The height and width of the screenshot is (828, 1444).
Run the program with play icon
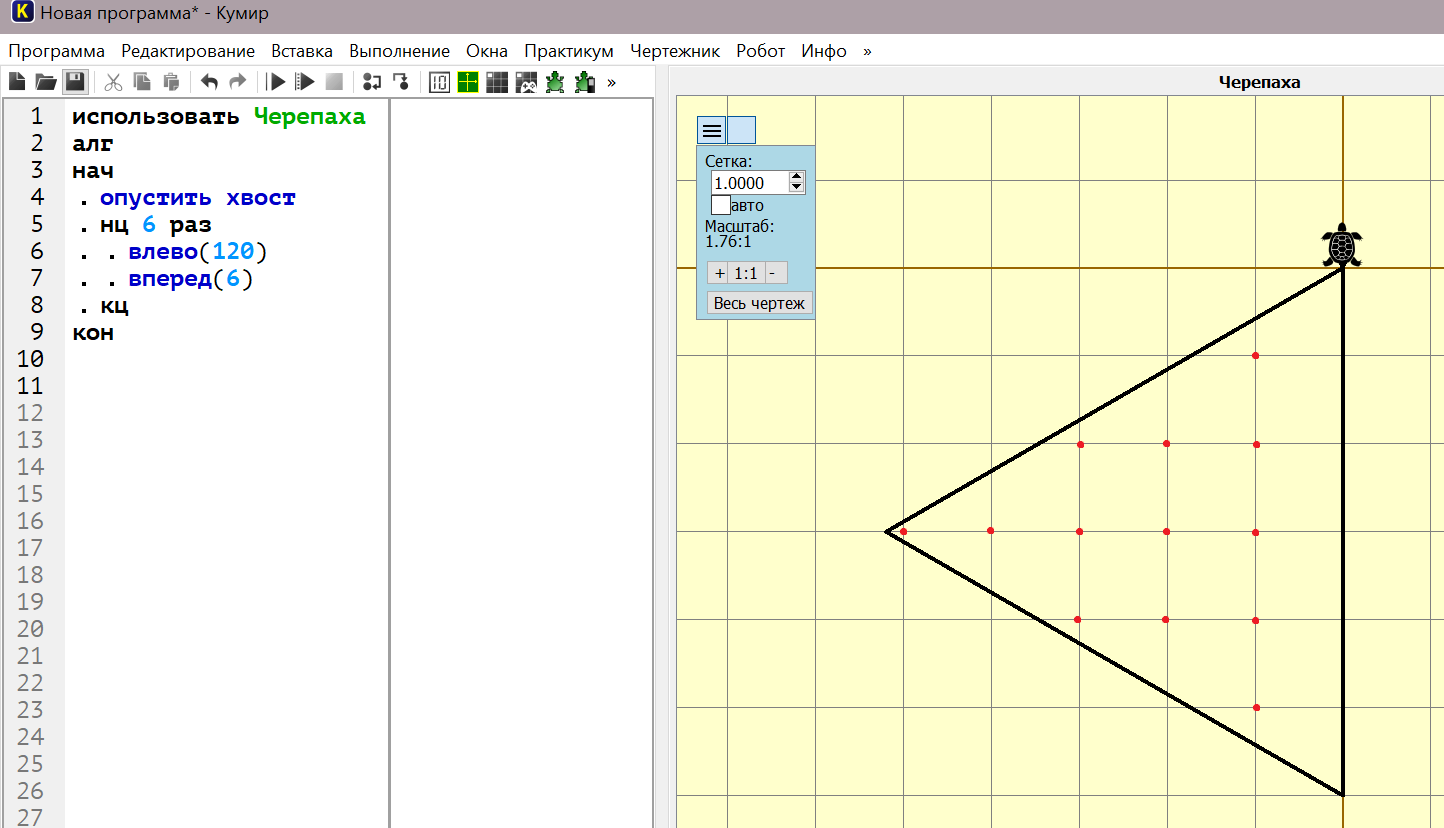277,82
